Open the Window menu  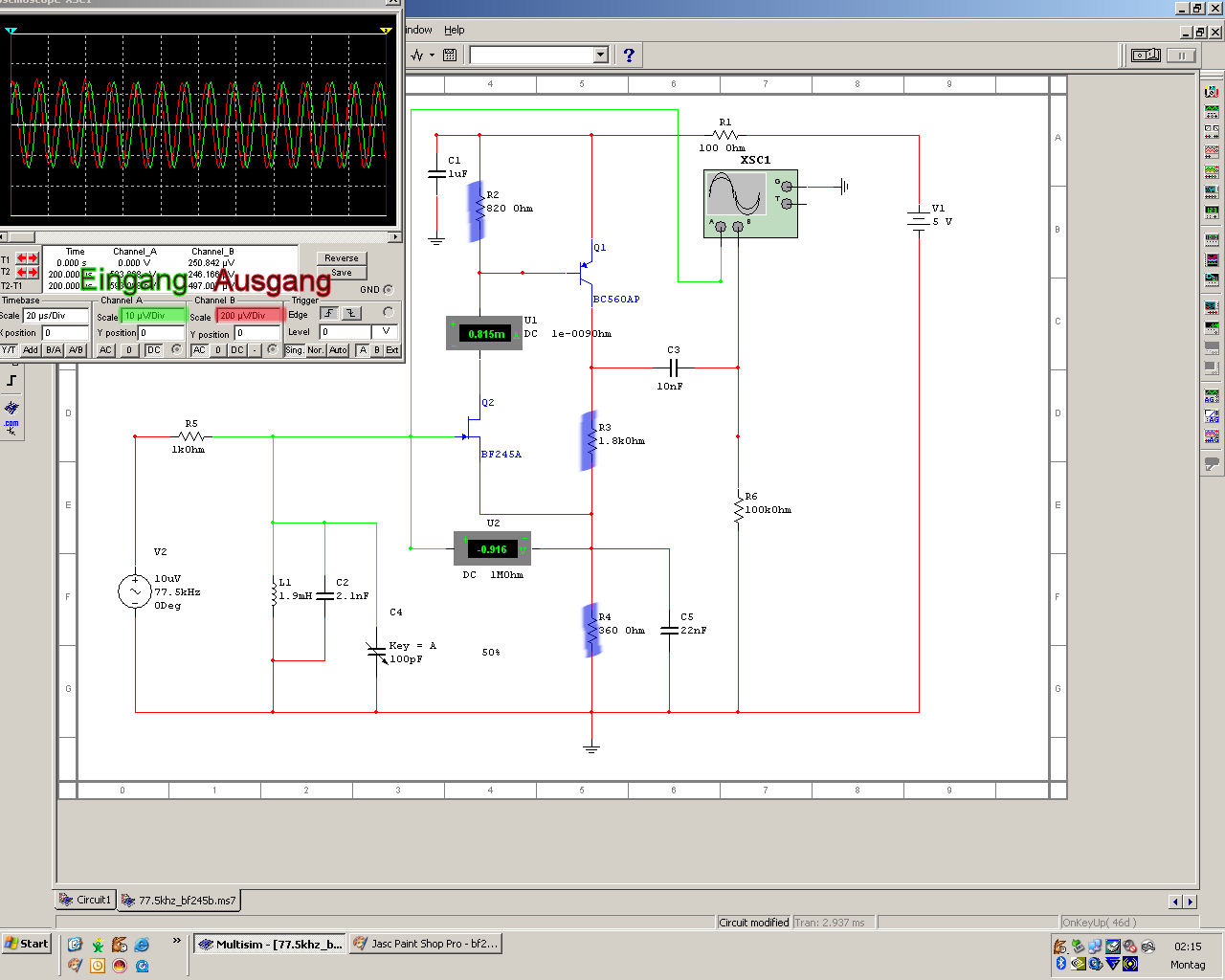point(416,30)
